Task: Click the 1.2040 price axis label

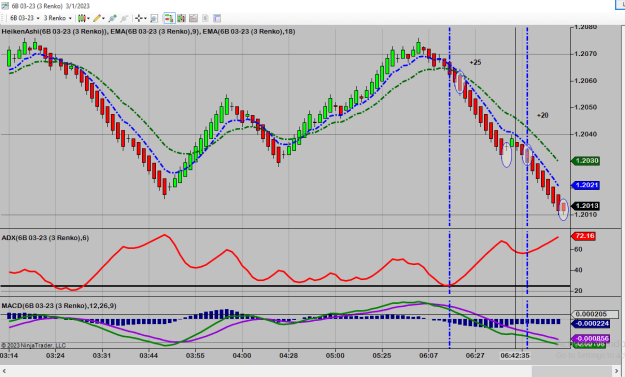Action: tap(586, 134)
